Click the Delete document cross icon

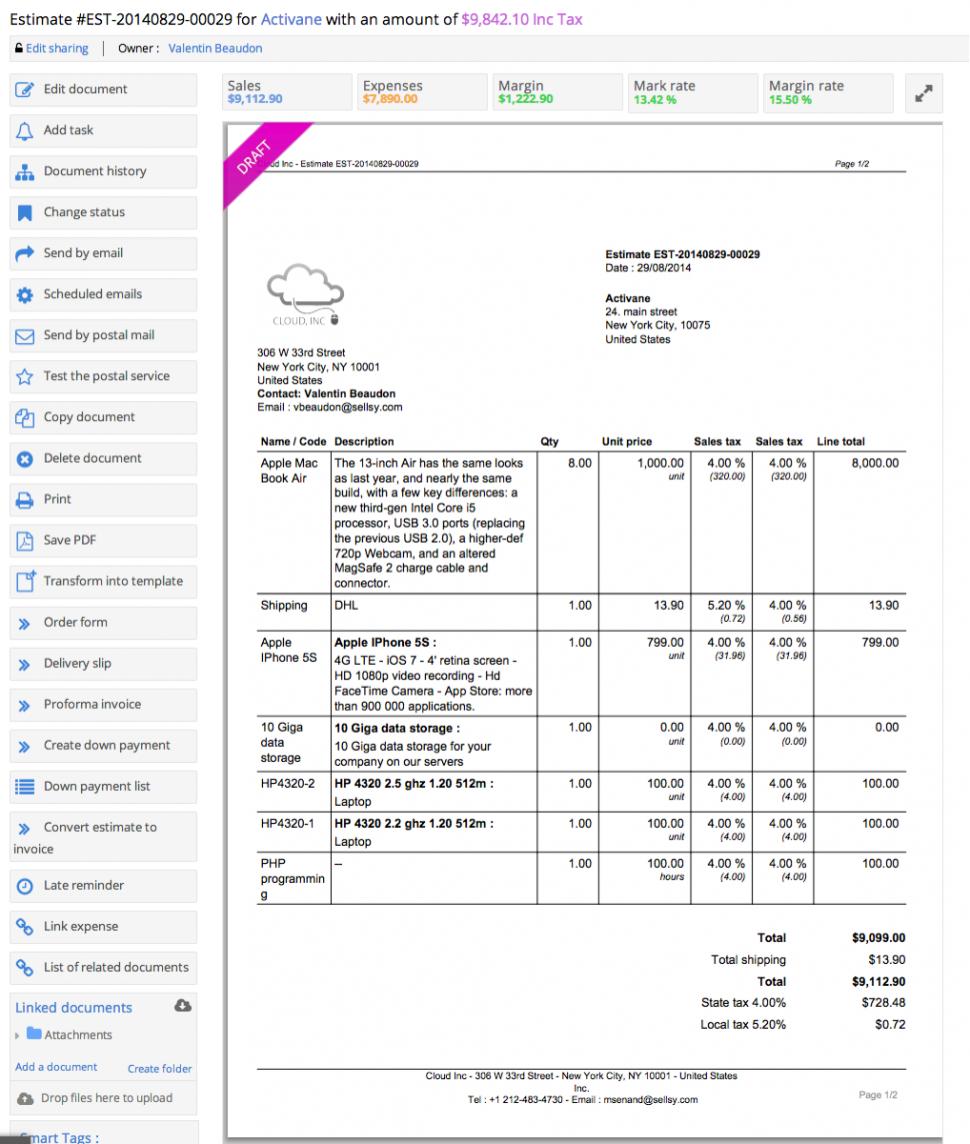point(25,459)
